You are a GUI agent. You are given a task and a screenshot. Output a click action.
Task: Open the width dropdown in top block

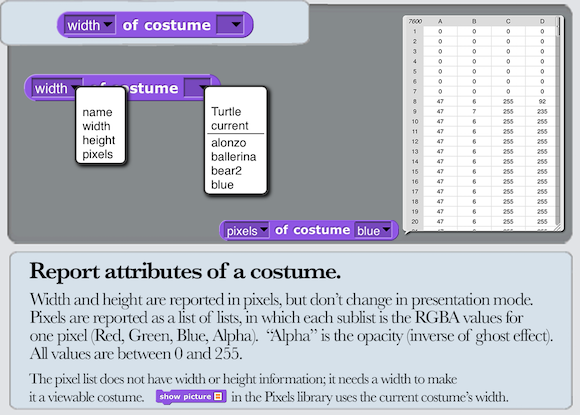89,25
